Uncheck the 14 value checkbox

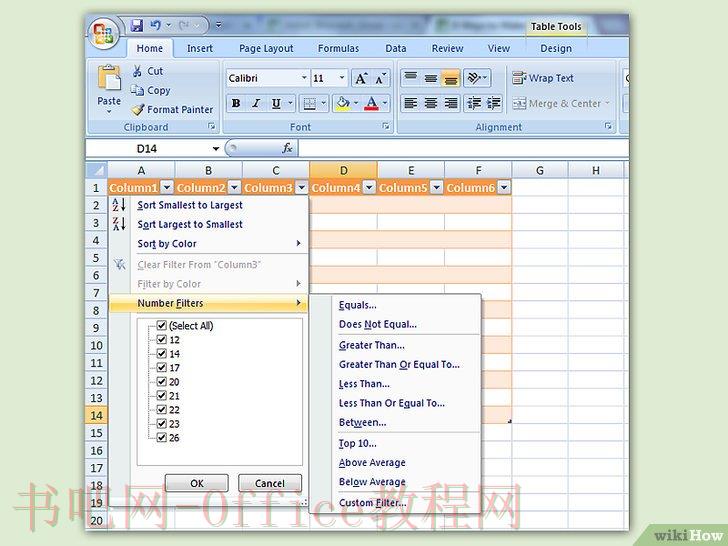click(162, 353)
